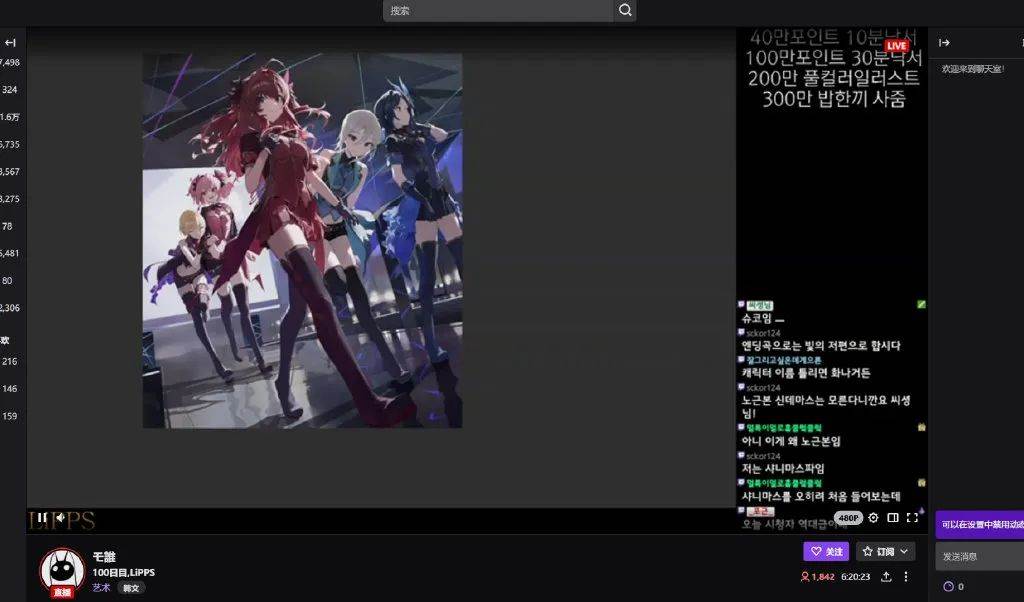Collapse the chat panel with arrow icon
This screenshot has width=1024, height=602.
click(x=944, y=43)
